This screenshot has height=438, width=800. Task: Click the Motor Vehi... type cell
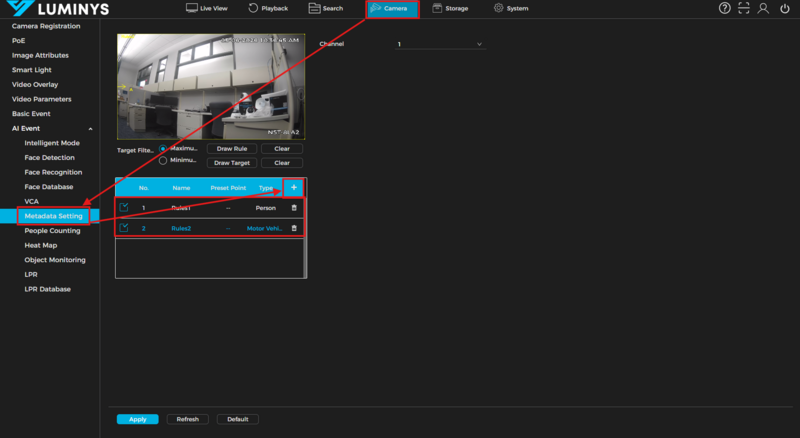tap(264, 228)
